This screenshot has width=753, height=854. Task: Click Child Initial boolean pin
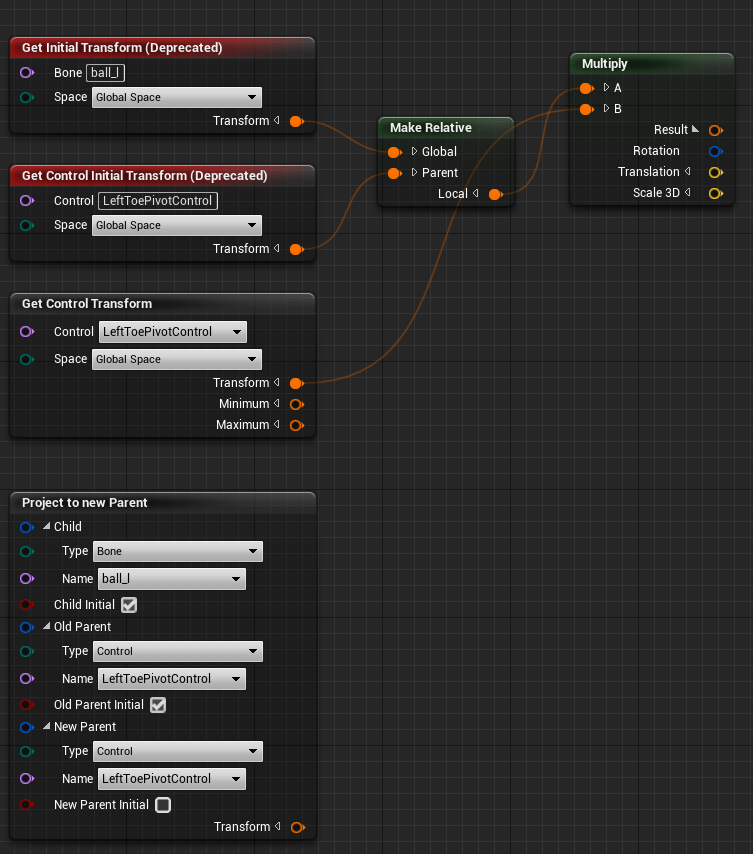click(27, 605)
